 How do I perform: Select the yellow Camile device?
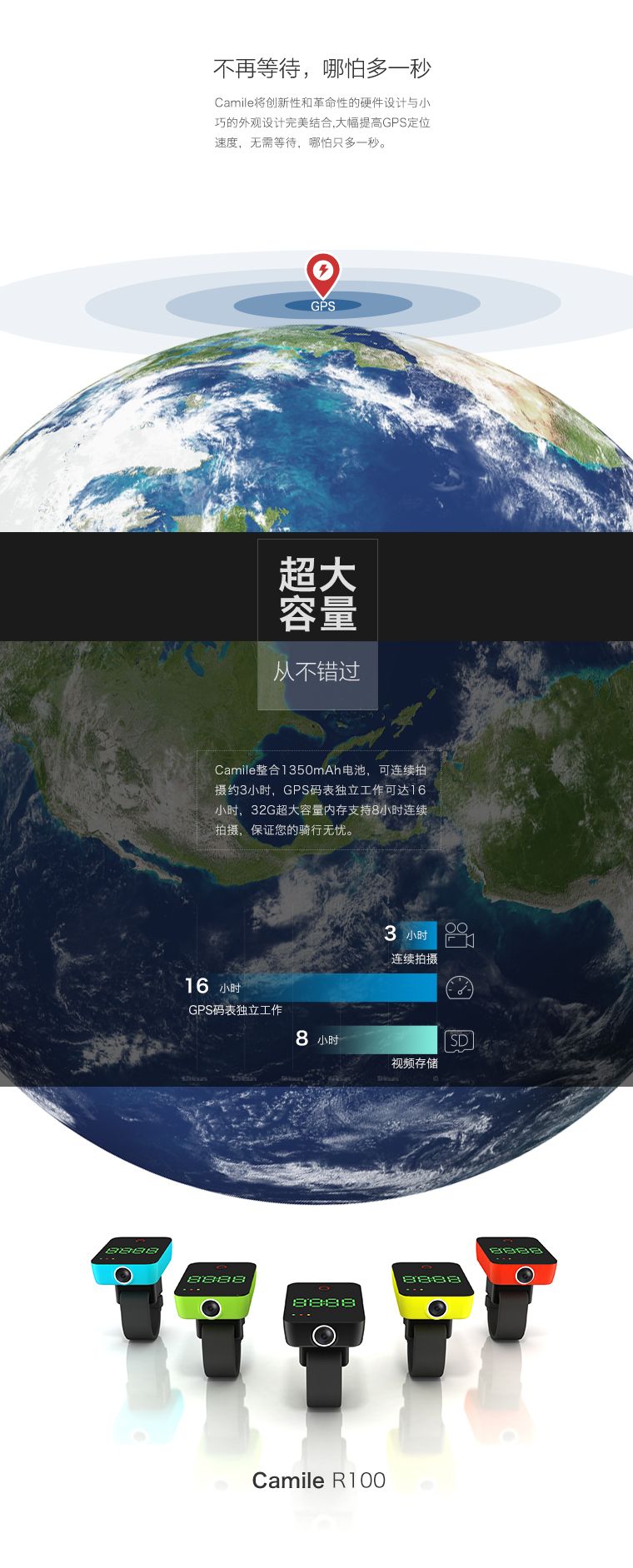[x=432, y=1320]
